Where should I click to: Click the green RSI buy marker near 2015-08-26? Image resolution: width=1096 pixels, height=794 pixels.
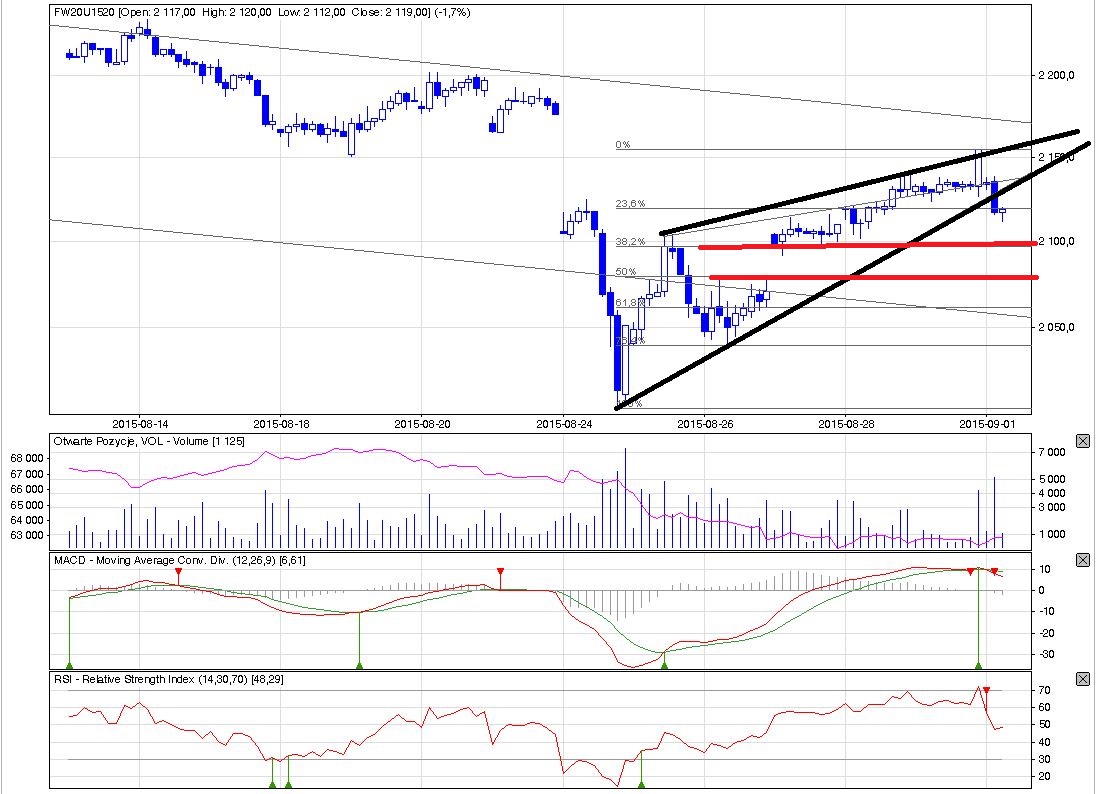tap(642, 784)
